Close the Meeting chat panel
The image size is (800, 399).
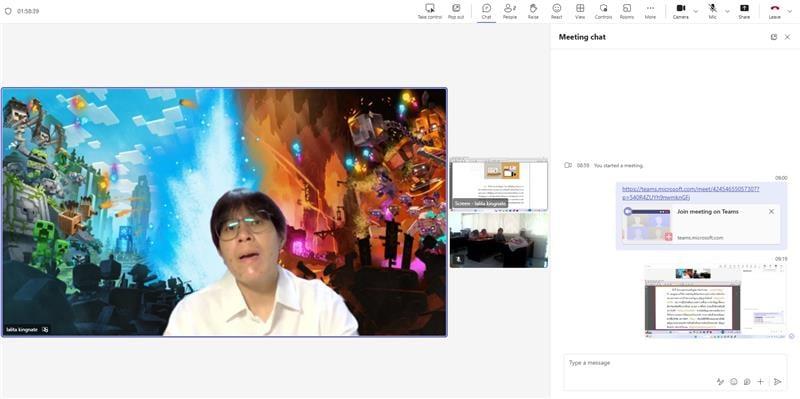[787, 37]
